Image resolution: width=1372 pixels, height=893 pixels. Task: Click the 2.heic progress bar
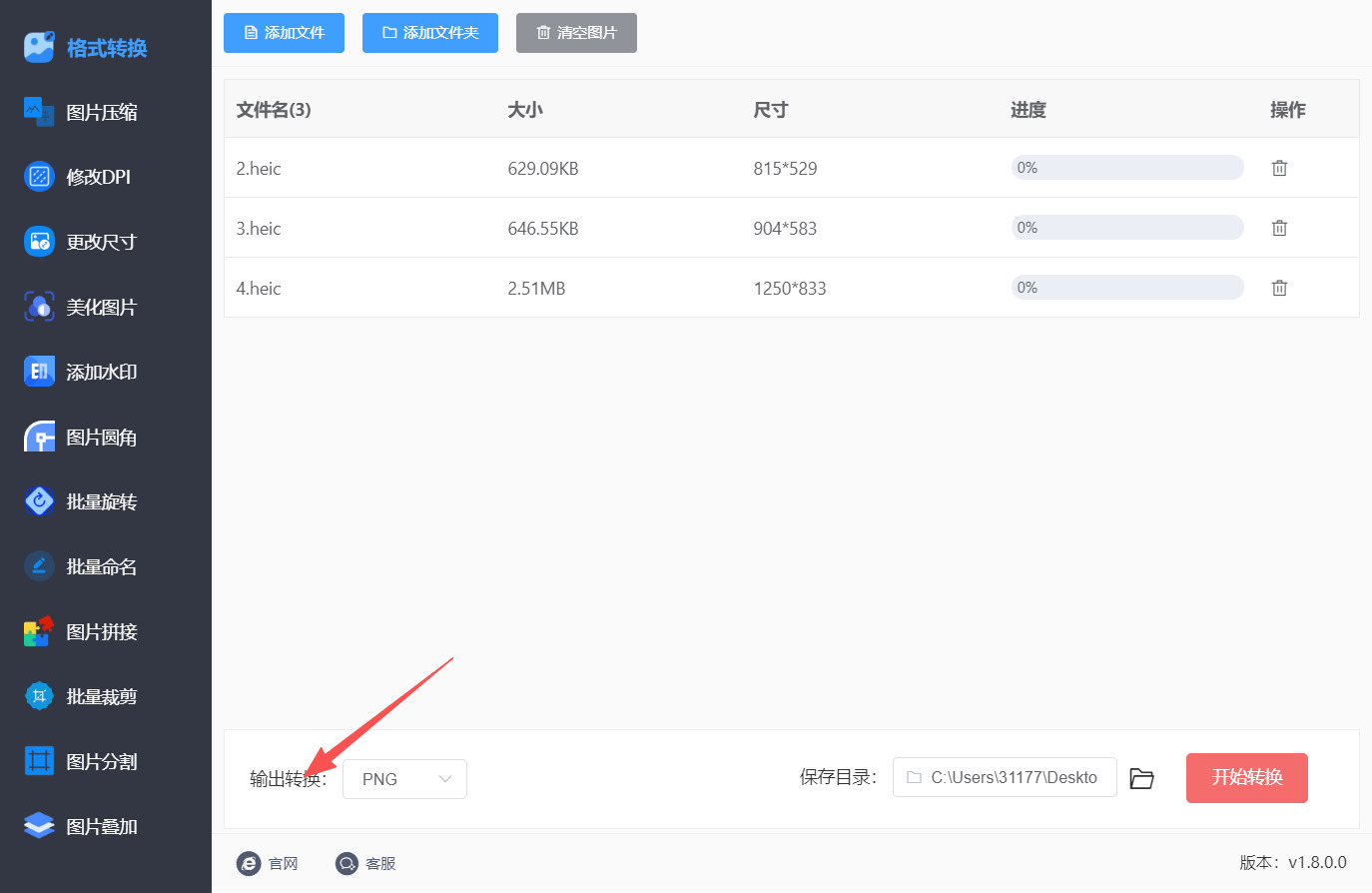coord(1127,168)
